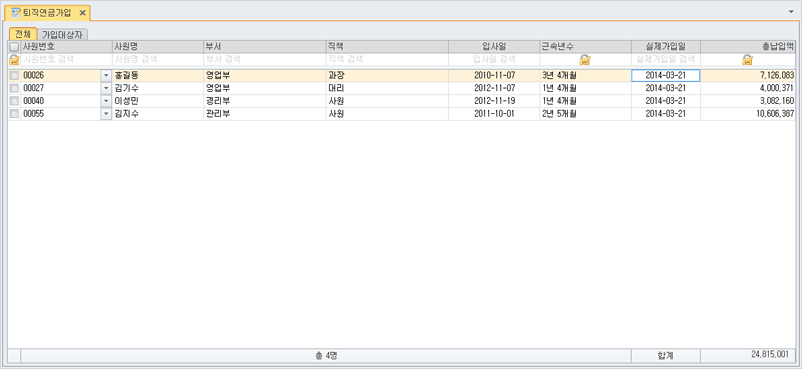Click total payment 7,126,083
This screenshot has width=802, height=369.
pos(777,75)
